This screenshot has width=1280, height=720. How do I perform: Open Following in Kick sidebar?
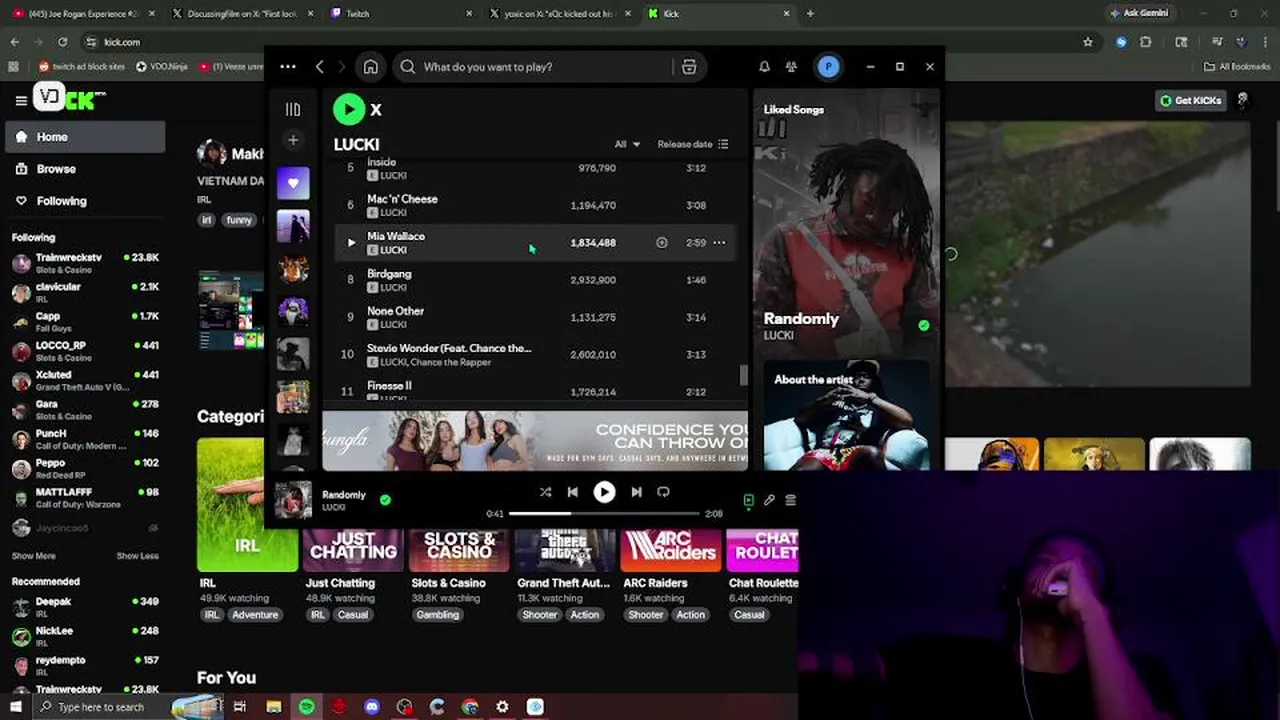coord(86,201)
